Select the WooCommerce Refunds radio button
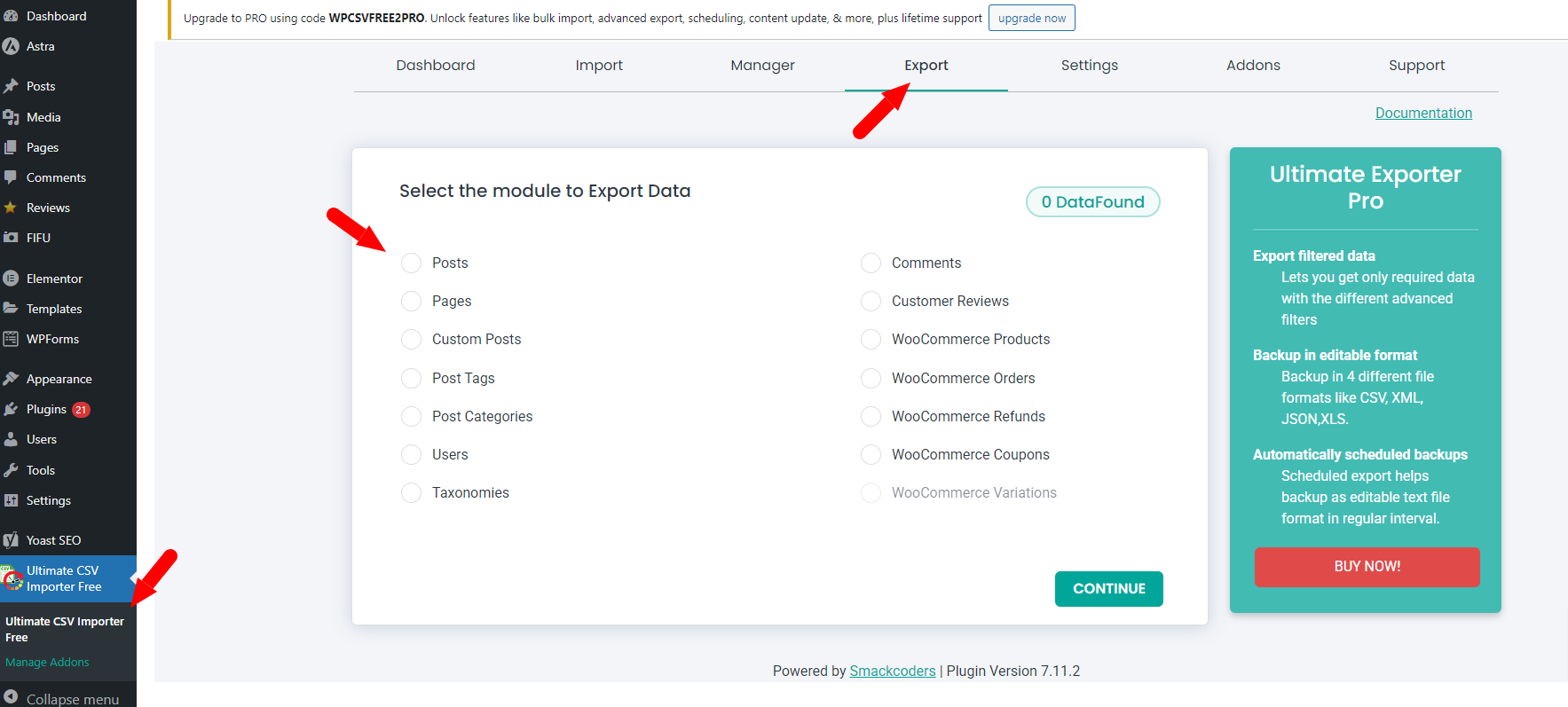This screenshot has height=707, width=1568. coord(871,416)
